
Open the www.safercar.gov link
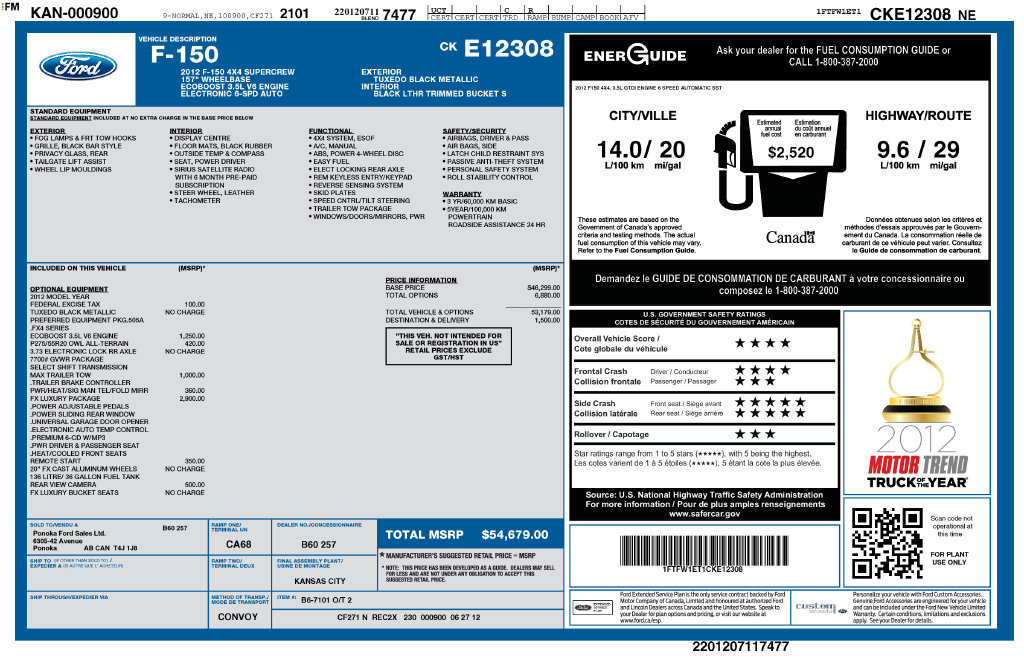click(704, 514)
